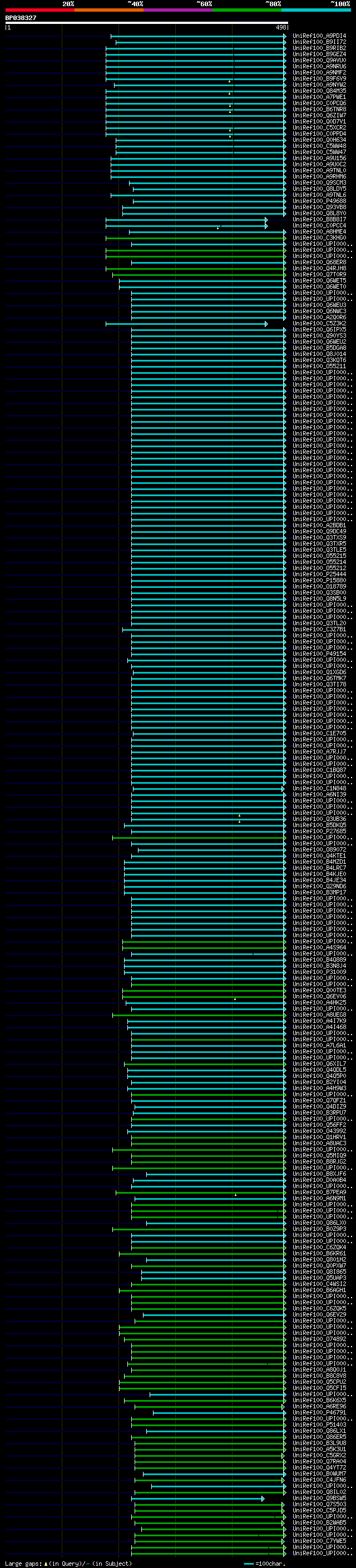Click the UniRef100_O89072 label

click(x=319, y=850)
